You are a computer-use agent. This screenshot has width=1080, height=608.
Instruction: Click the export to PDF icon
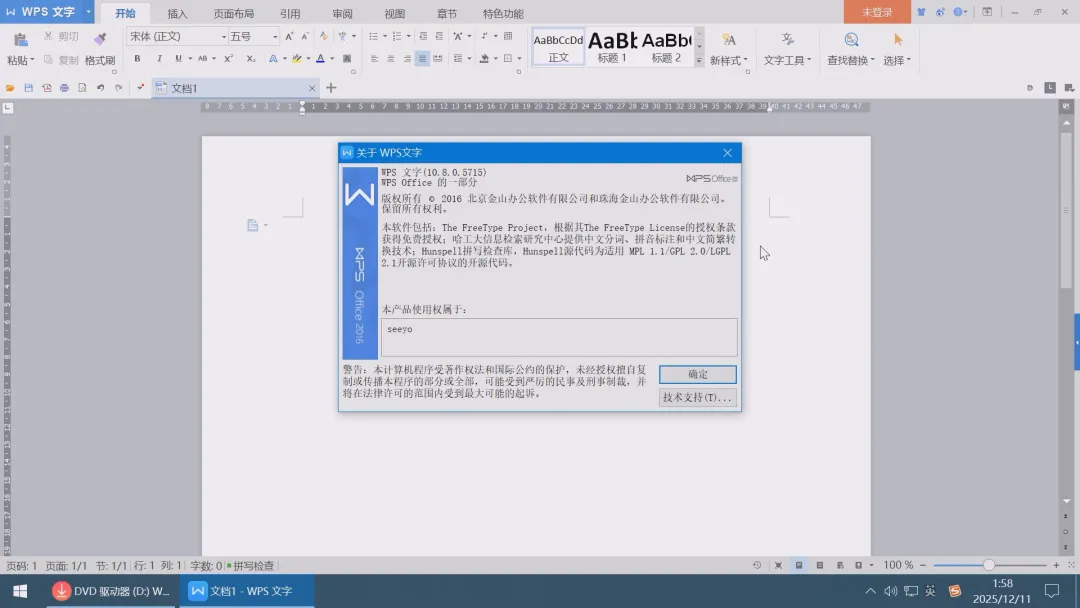[46, 88]
